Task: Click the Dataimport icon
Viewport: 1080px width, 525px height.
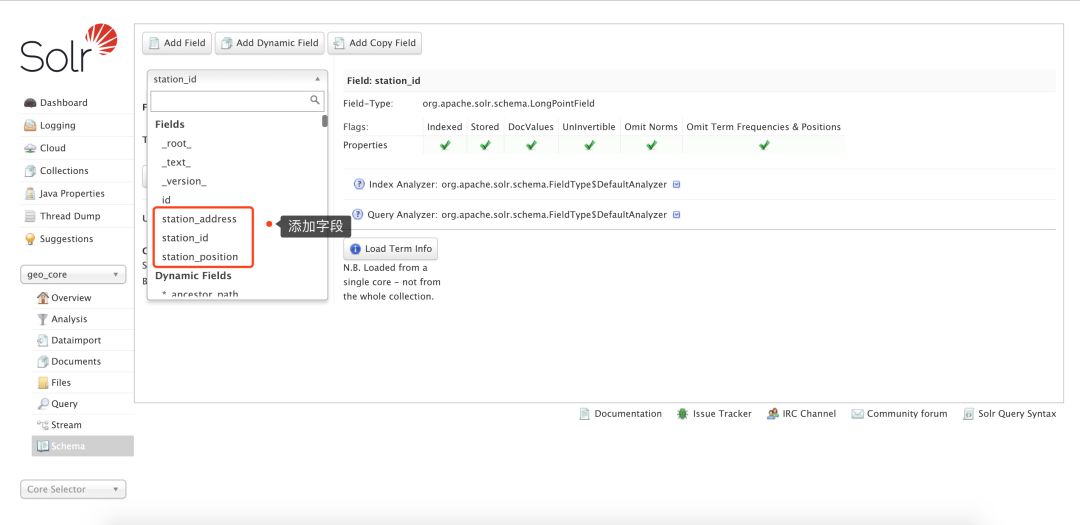Action: (x=43, y=340)
